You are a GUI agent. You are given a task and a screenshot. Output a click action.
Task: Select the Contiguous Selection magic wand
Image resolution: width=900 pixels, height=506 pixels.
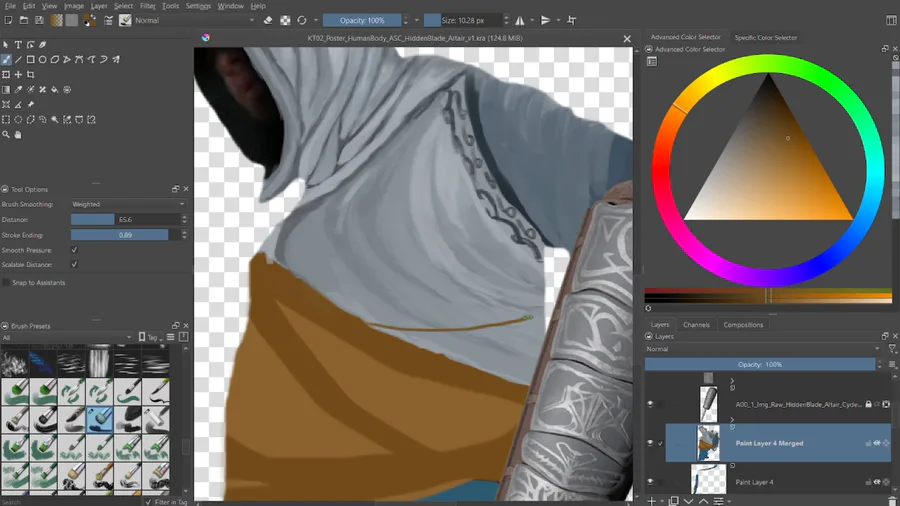coord(55,119)
